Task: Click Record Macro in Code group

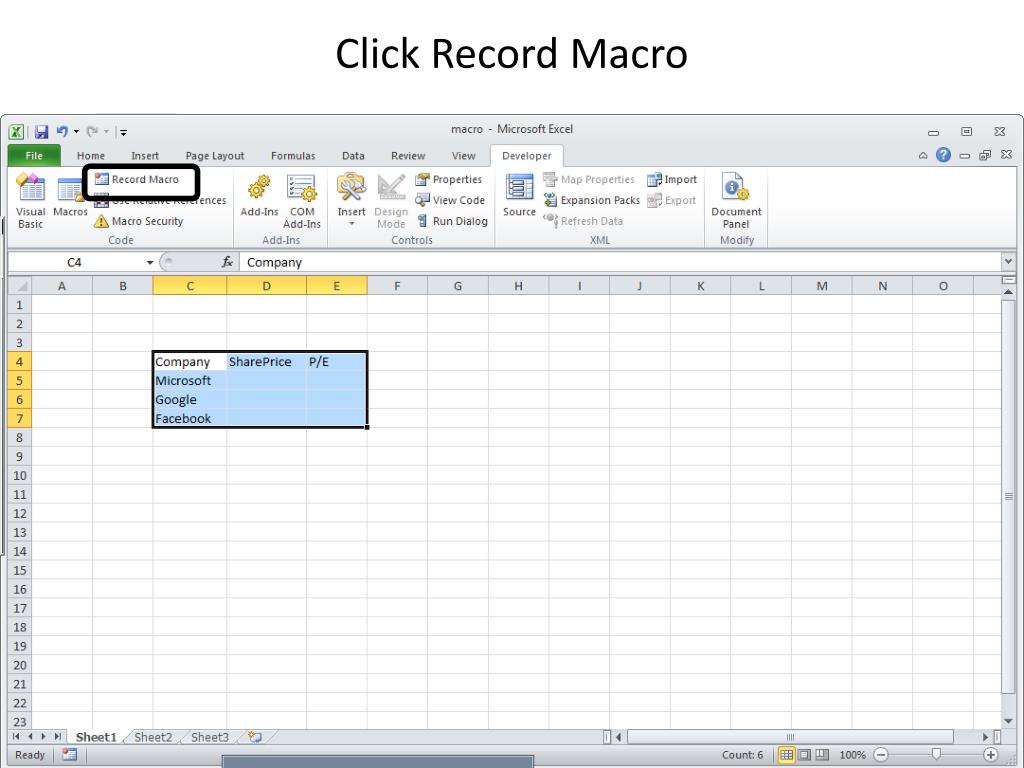Action: point(137,180)
